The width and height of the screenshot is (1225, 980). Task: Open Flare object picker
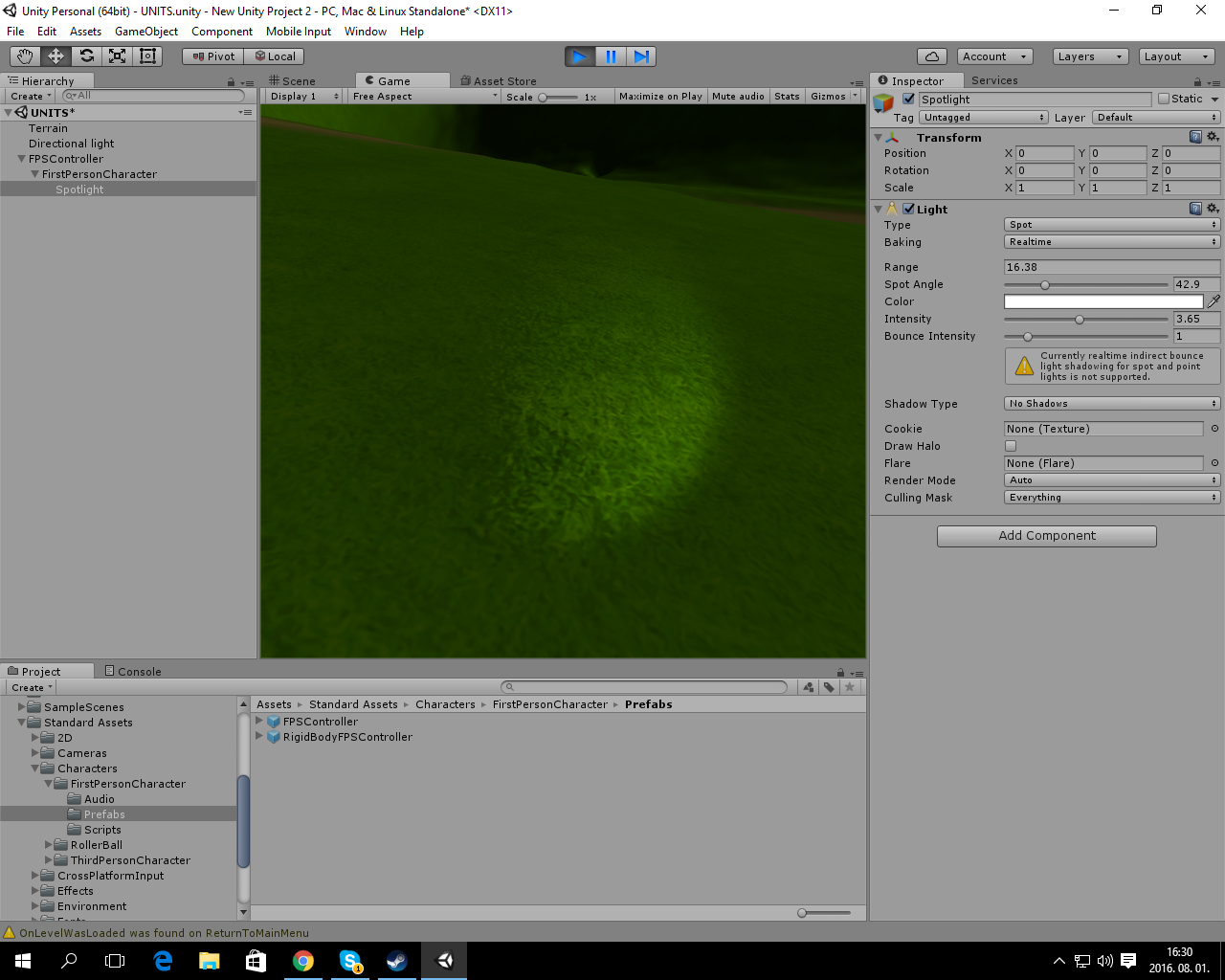(1214, 463)
